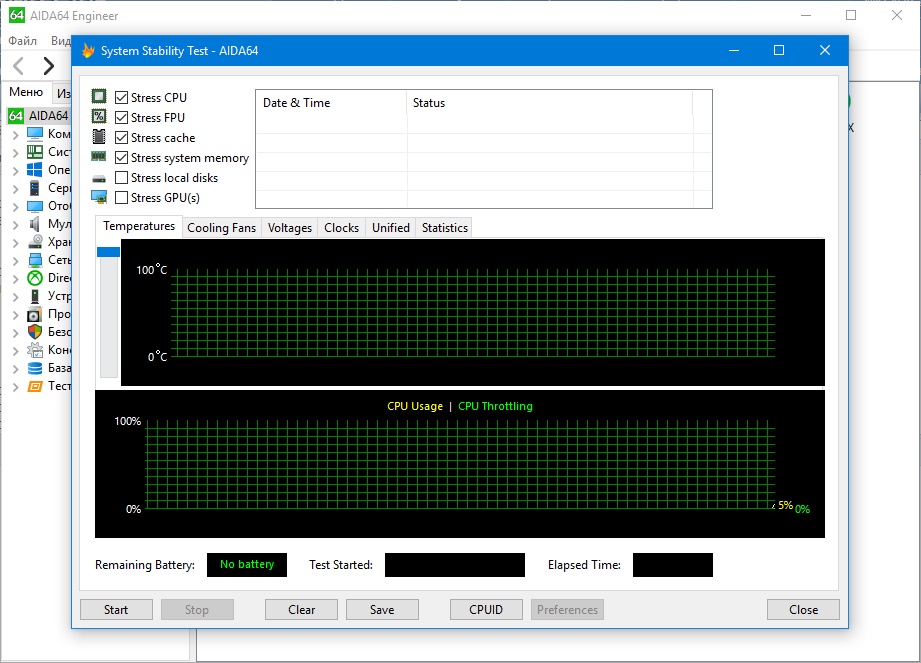921x663 pixels.
Task: Click the blue temperature sensor selector bar
Action: [x=108, y=252]
